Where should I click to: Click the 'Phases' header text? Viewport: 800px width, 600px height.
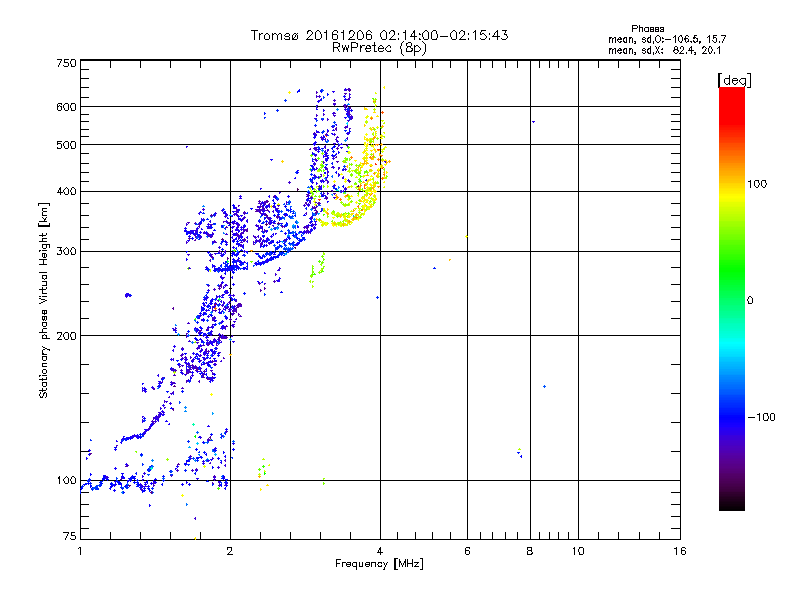647,29
